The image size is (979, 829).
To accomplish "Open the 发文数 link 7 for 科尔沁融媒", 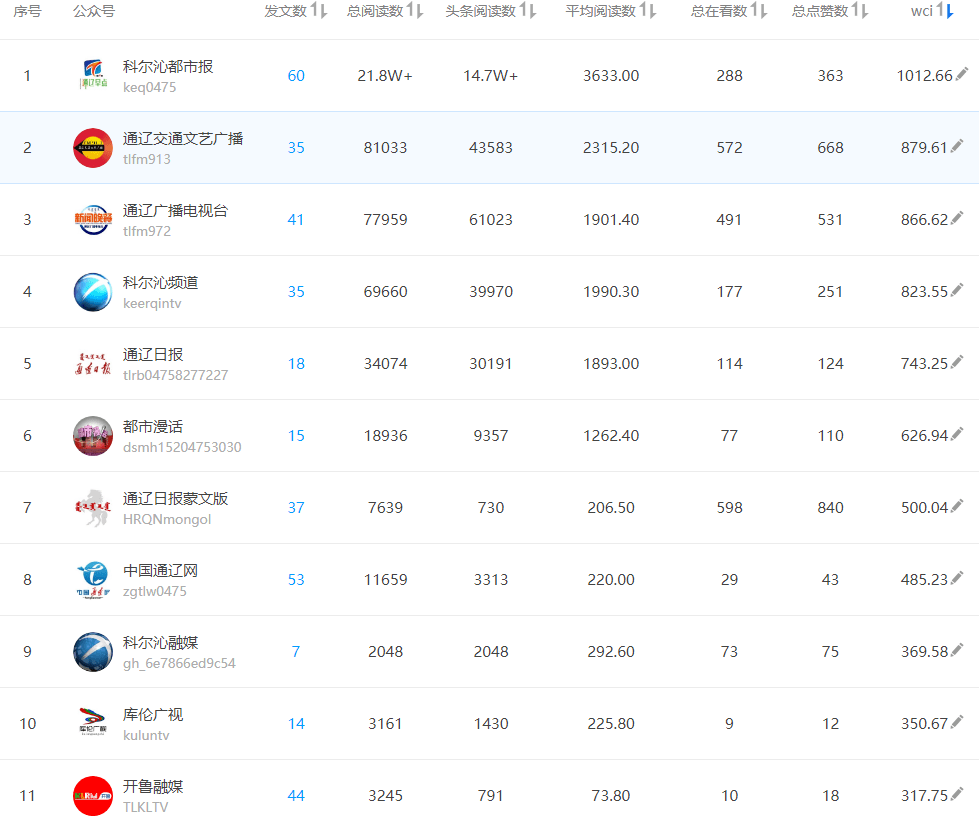I will pyautogui.click(x=296, y=651).
